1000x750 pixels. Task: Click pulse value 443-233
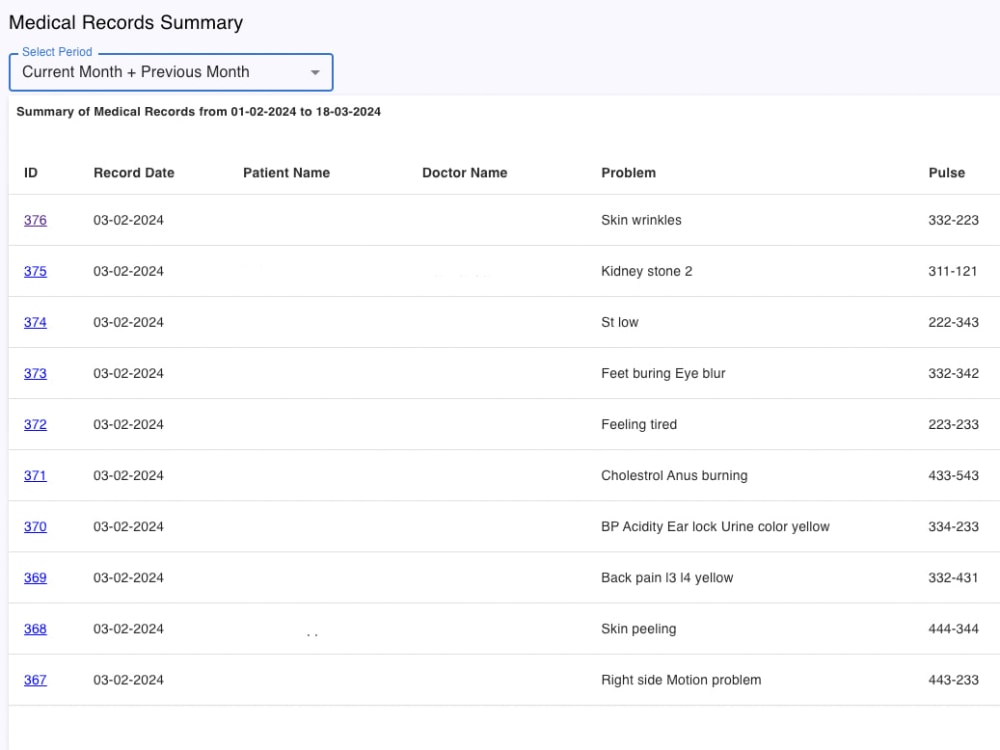pyautogui.click(x=953, y=679)
